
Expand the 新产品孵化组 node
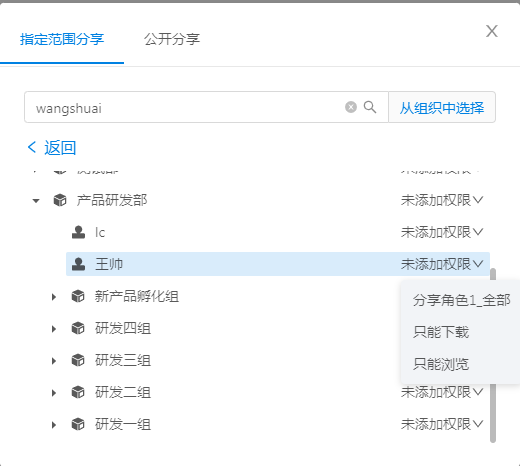[54, 296]
